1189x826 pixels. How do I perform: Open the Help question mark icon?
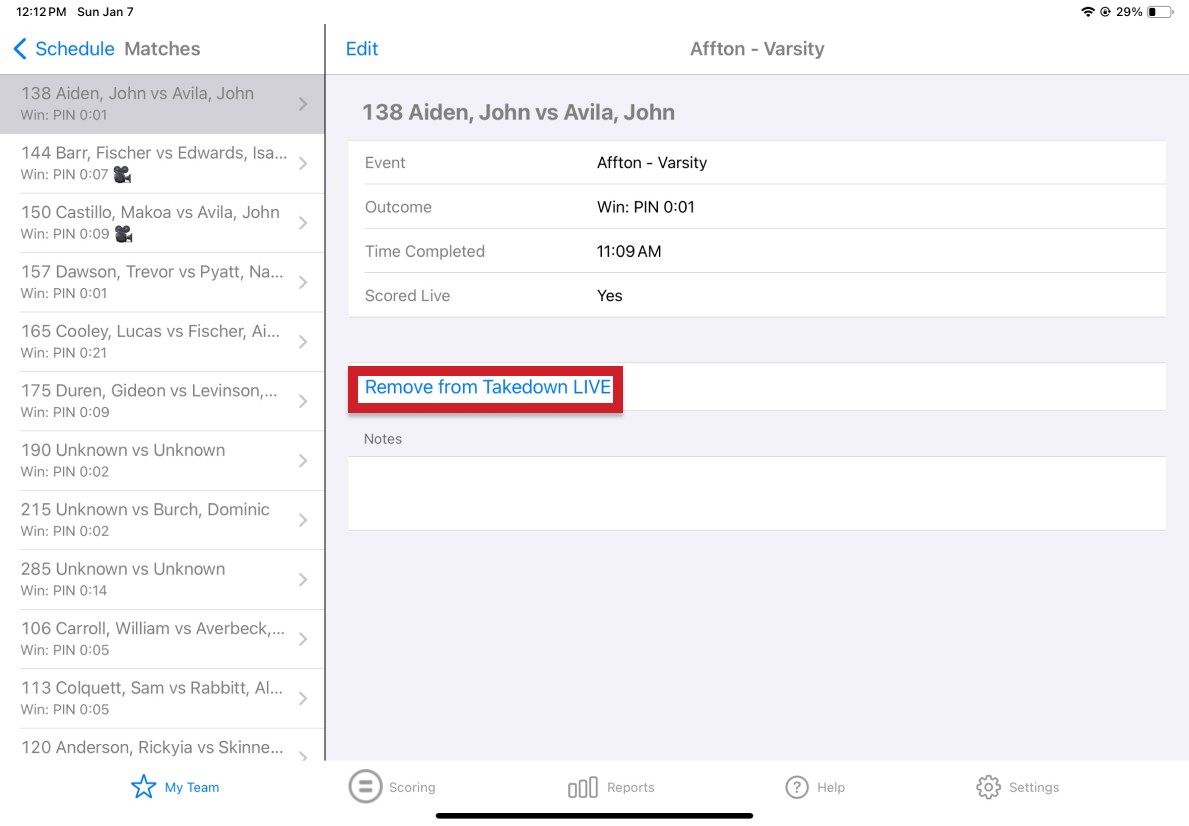click(797, 787)
